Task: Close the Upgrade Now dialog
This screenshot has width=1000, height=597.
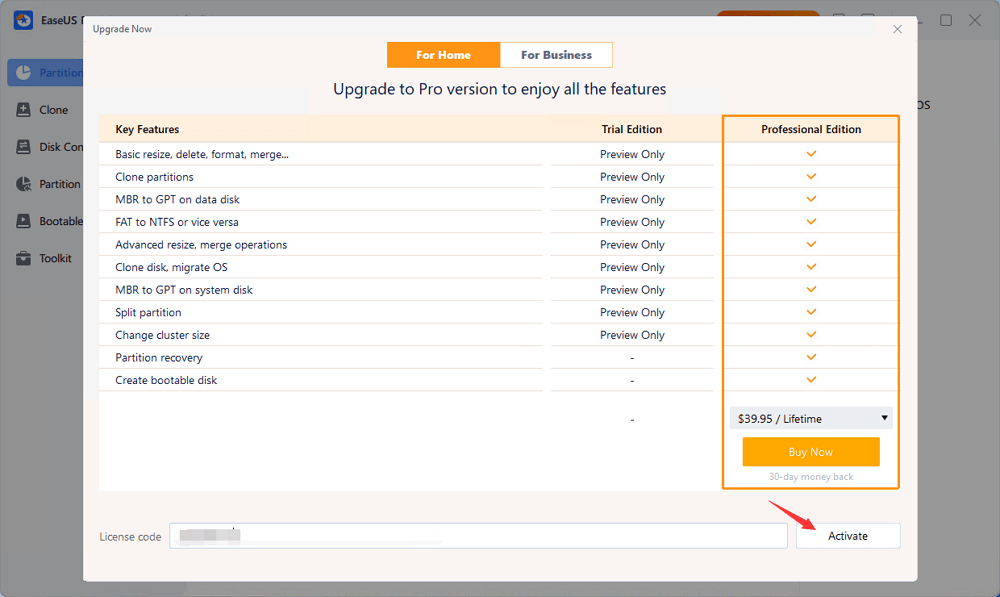Action: tap(897, 29)
